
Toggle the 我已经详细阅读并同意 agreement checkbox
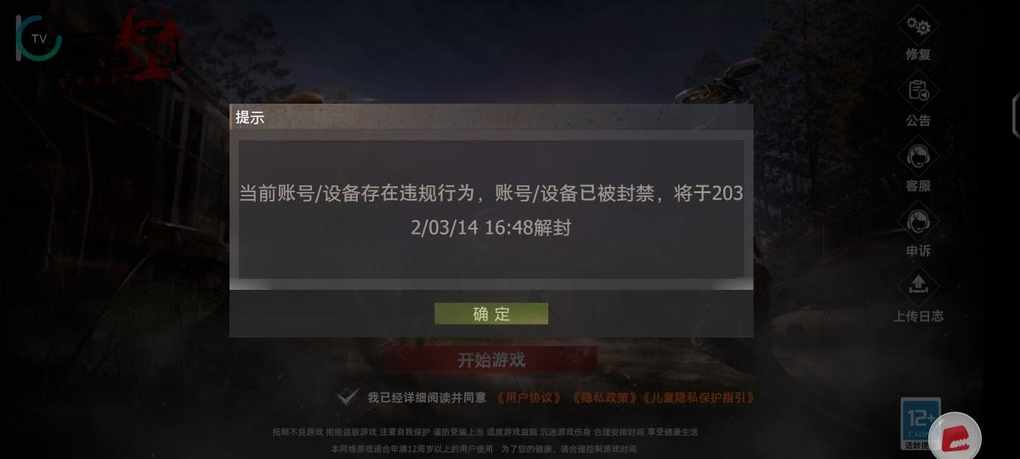349,397
